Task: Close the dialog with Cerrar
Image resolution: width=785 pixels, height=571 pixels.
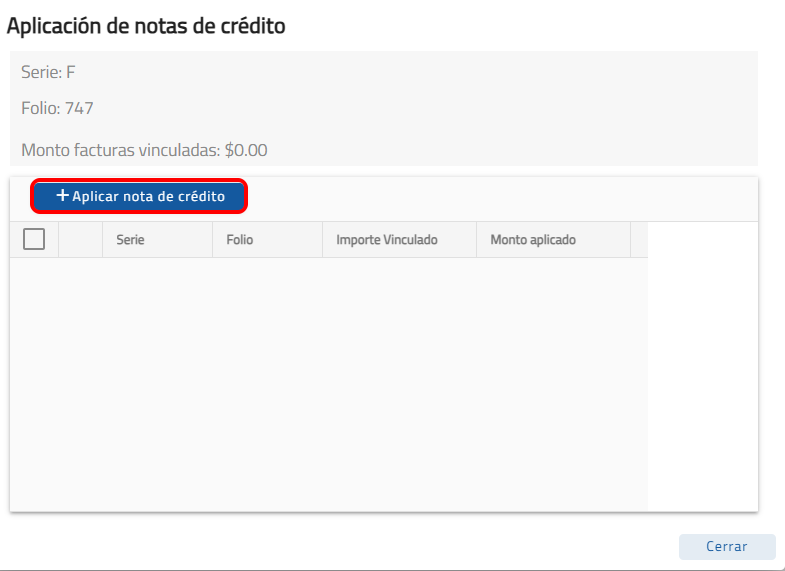Action: coord(726,547)
